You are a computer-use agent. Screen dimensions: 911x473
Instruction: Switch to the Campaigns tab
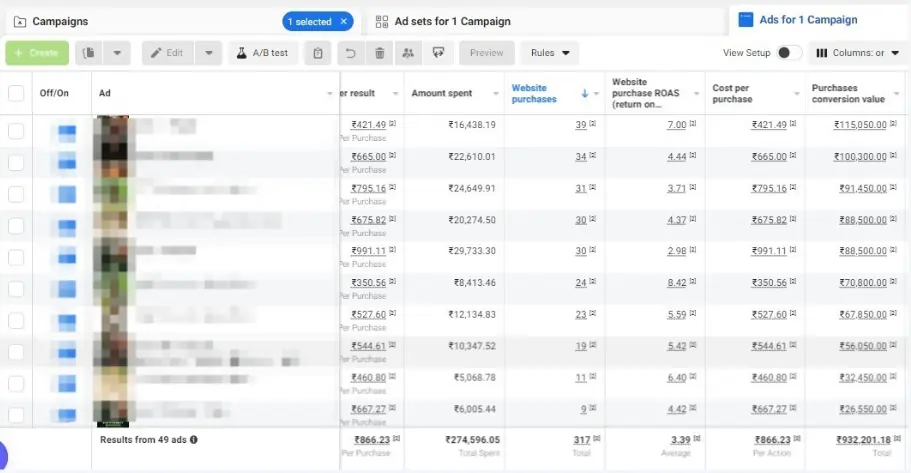pyautogui.click(x=60, y=21)
